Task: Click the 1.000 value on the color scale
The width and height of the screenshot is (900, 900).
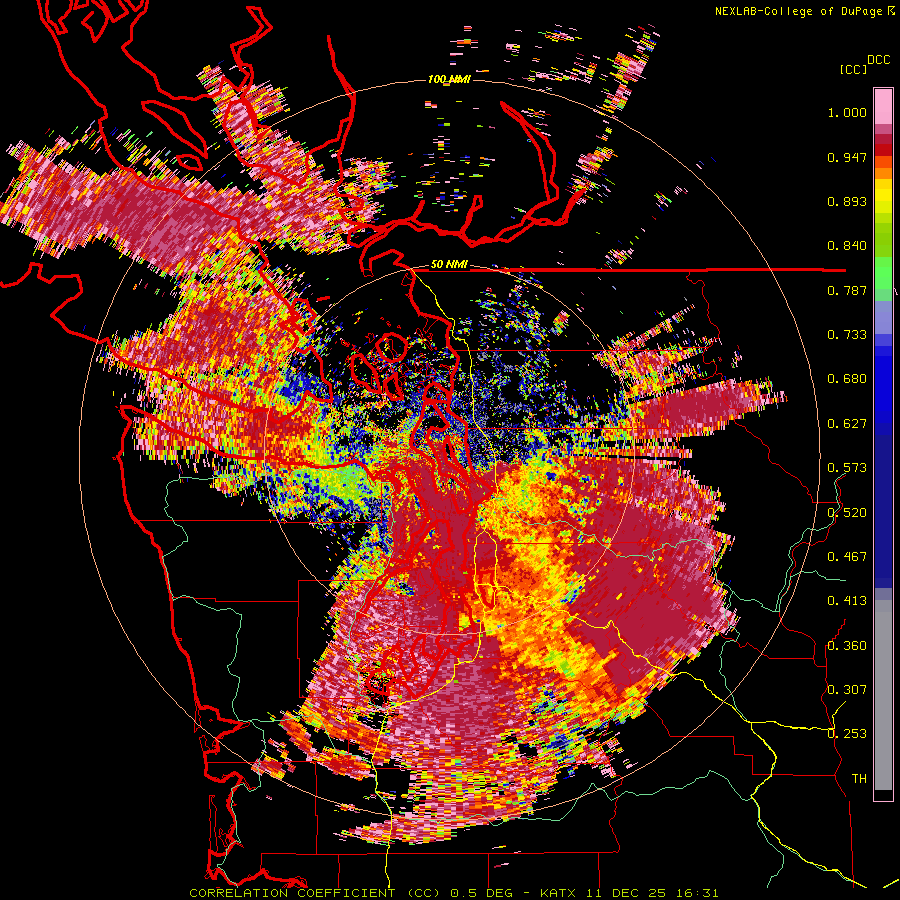Action: pyautogui.click(x=847, y=112)
